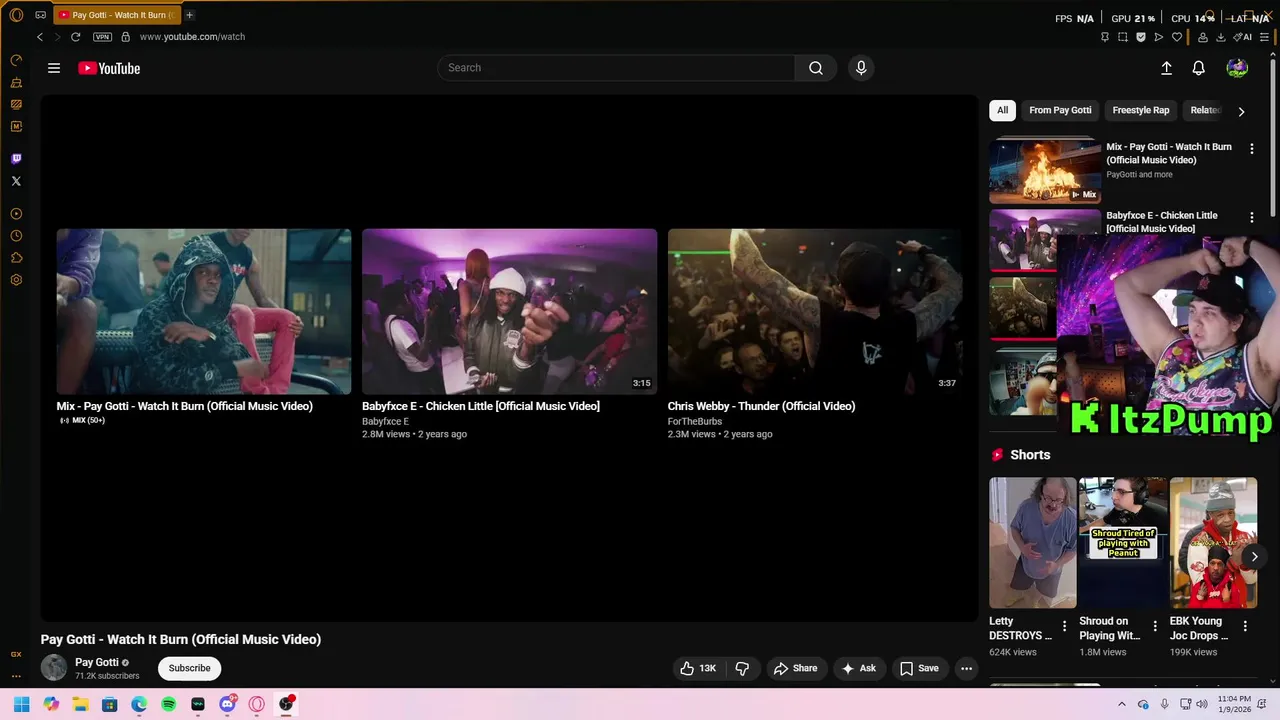Like the video with 13K thumbs up

pyautogui.click(x=698, y=668)
